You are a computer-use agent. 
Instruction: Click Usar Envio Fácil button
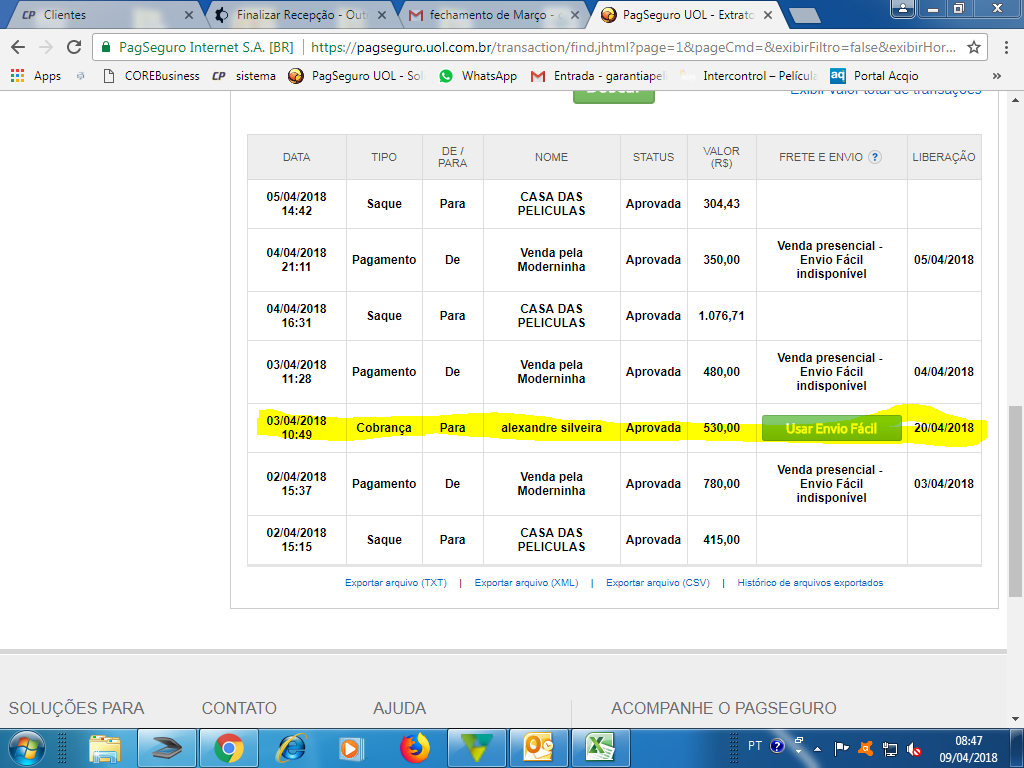[x=831, y=428]
